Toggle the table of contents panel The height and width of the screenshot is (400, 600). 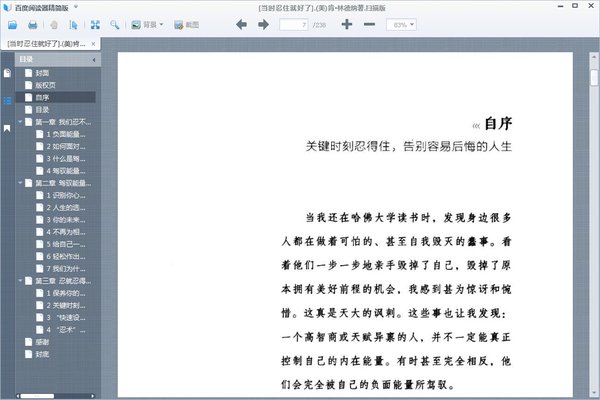(7, 101)
